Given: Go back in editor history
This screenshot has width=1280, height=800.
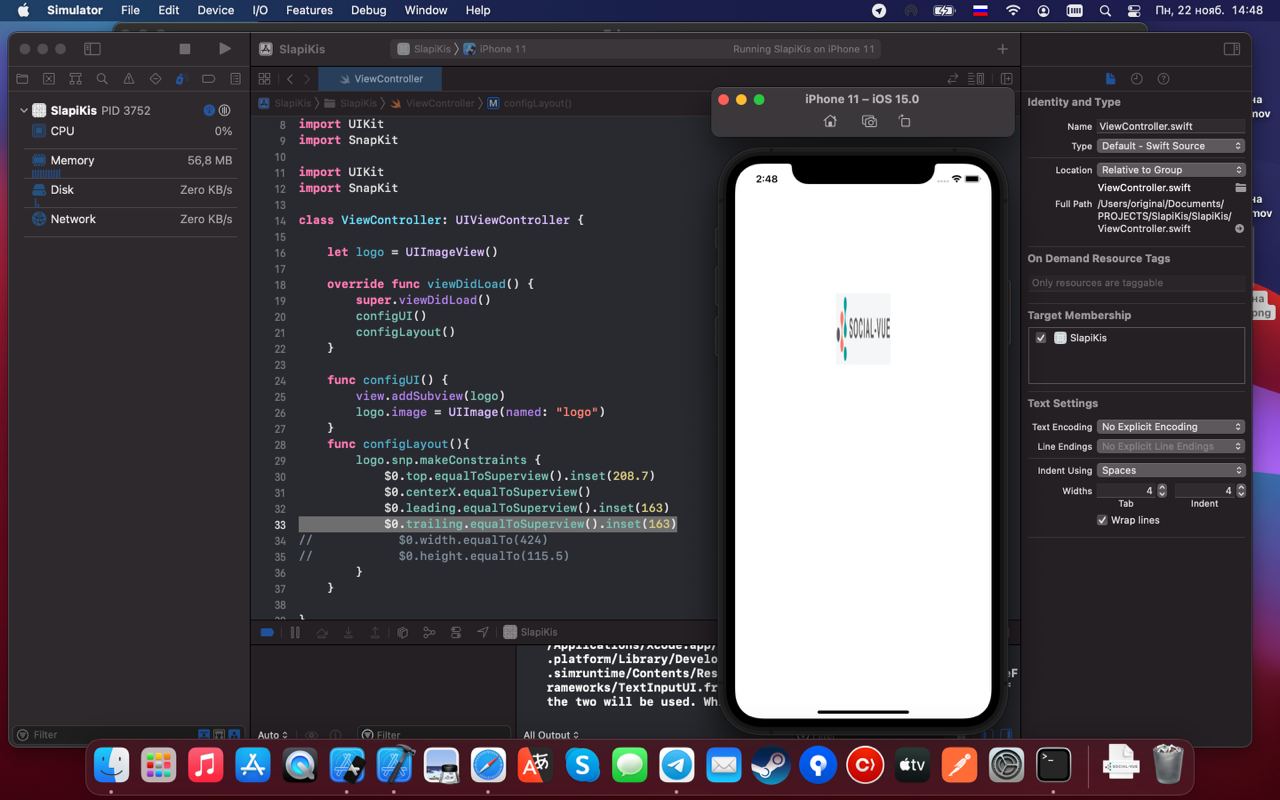Looking at the screenshot, I should point(290,78).
